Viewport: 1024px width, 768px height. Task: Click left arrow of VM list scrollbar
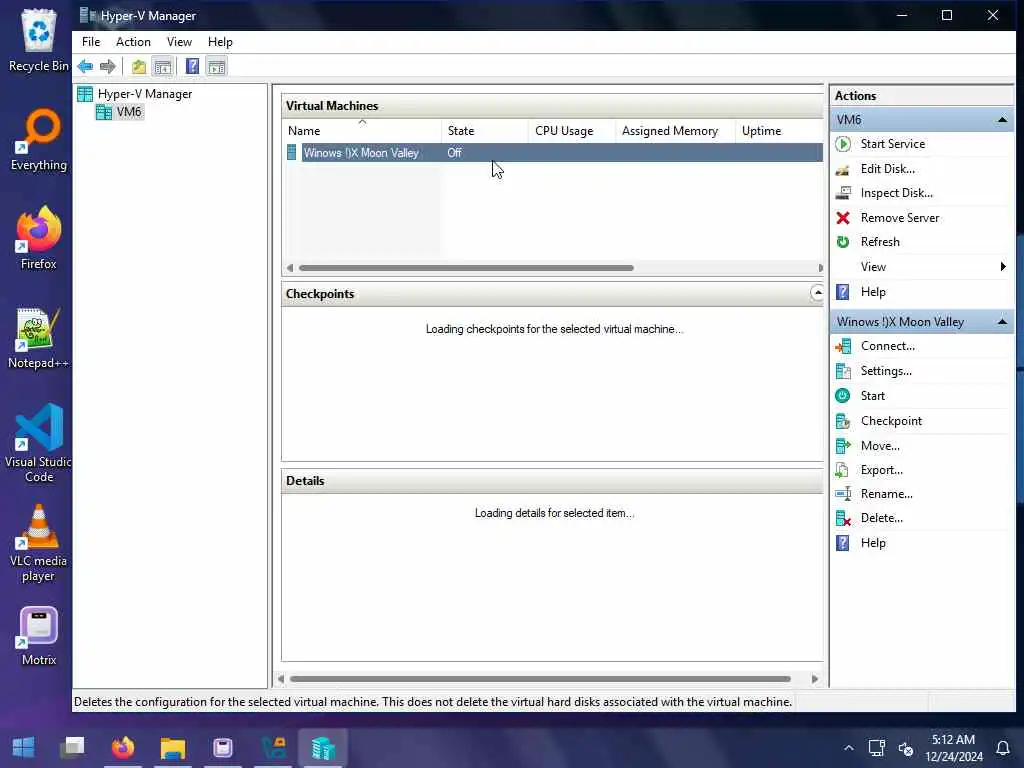coord(290,268)
